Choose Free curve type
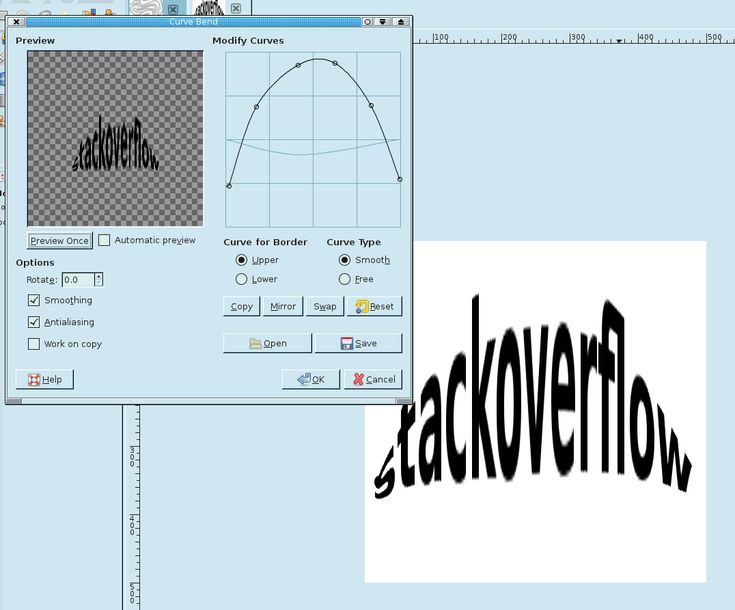The image size is (735, 610). tap(345, 279)
